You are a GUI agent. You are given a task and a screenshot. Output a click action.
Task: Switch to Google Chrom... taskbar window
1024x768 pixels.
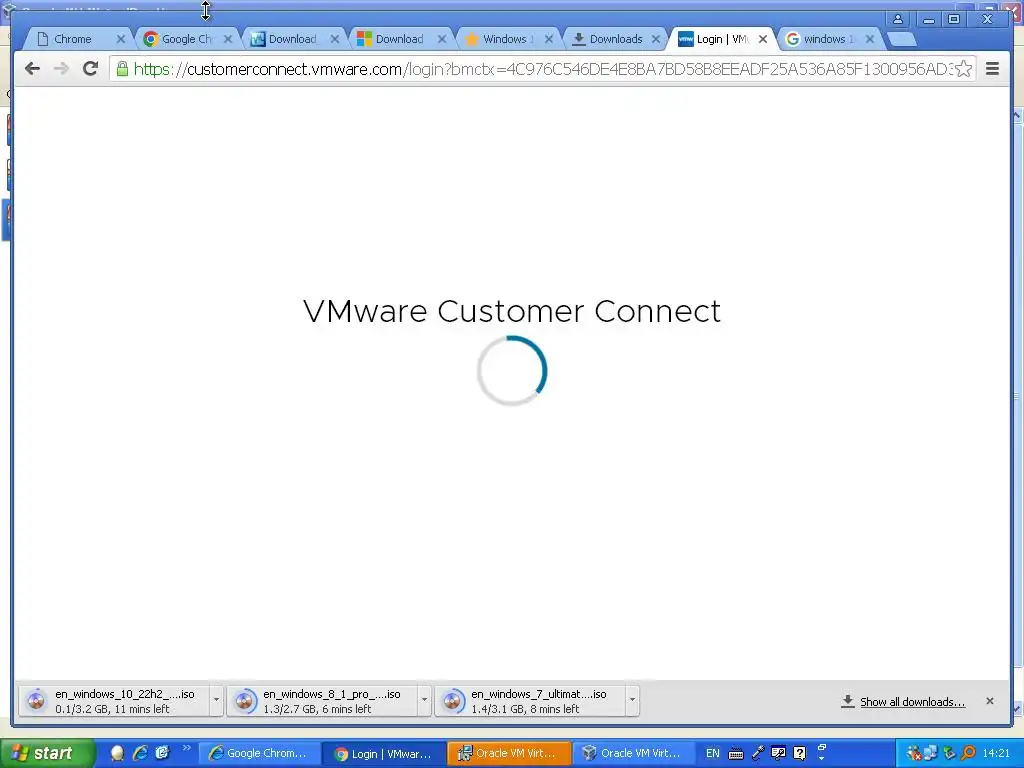pyautogui.click(x=258, y=754)
